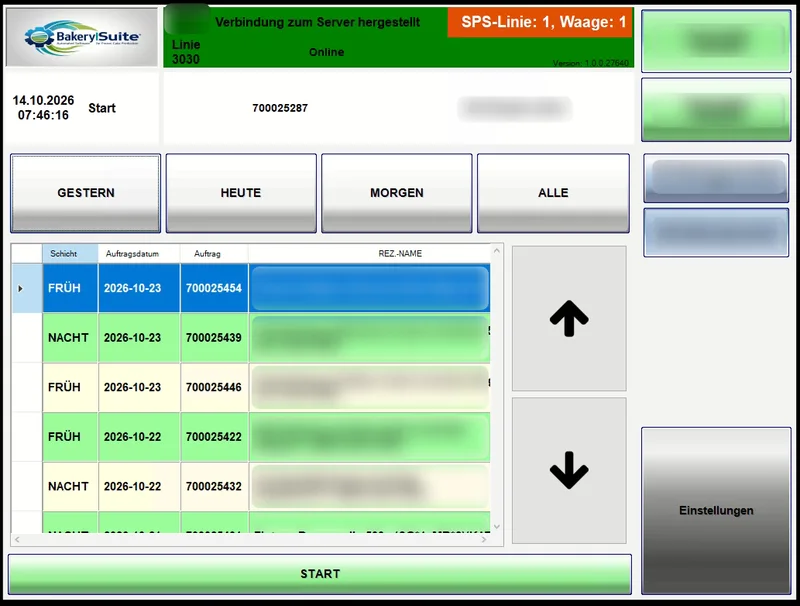Viewport: 800px width, 606px height.
Task: Sort by the Auftragsdatum column header
Action: 139,254
